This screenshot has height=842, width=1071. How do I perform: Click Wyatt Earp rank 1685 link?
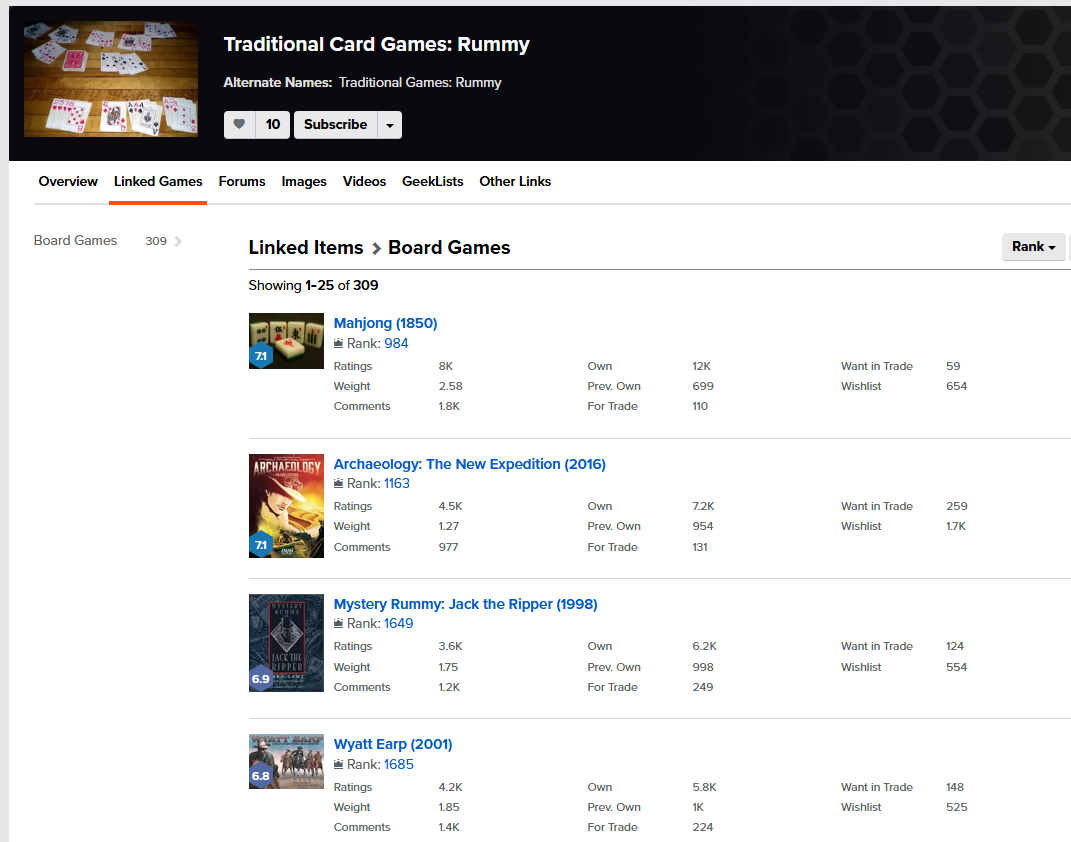(399, 765)
